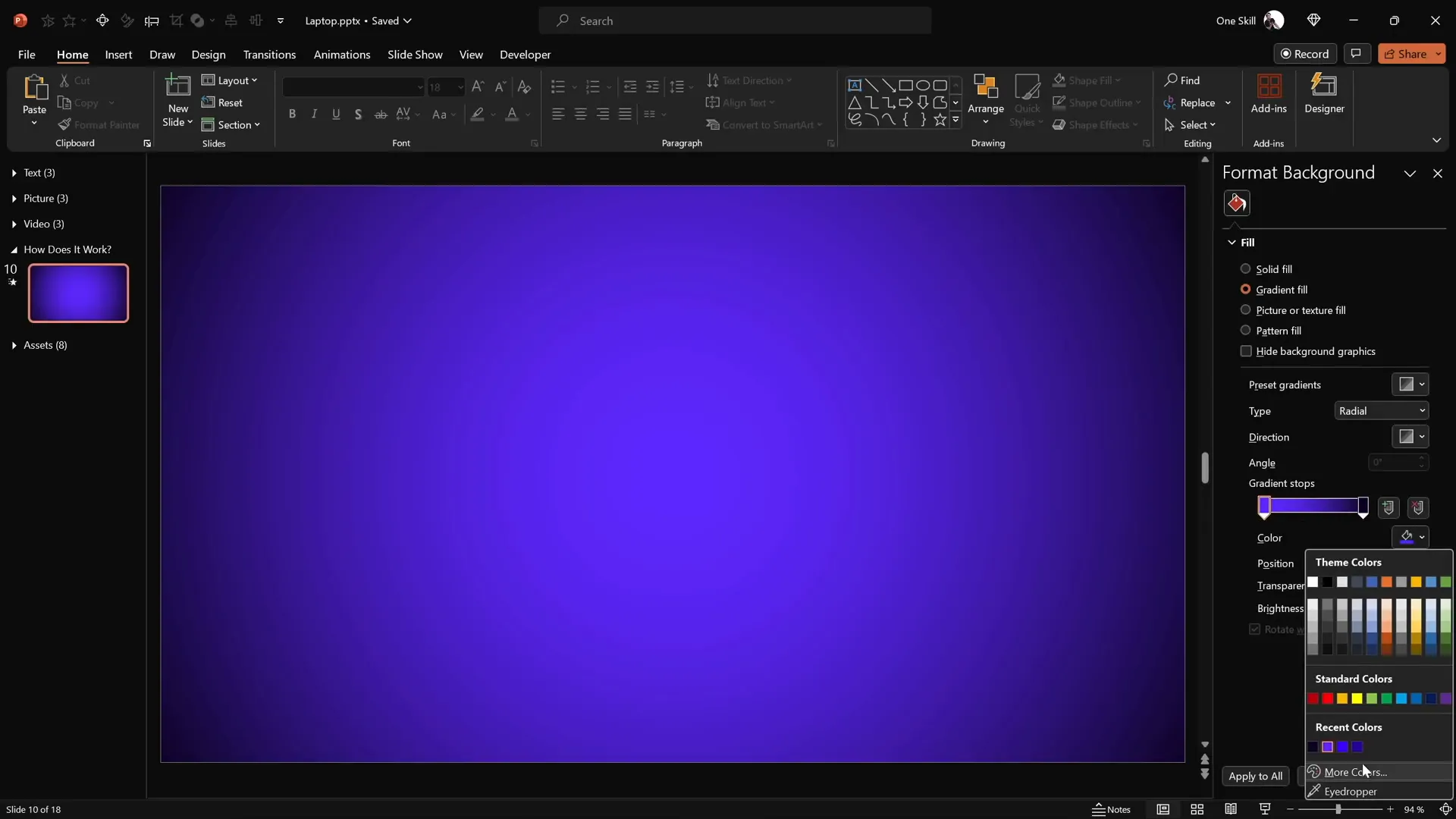The image size is (1456, 819).
Task: Fit slide to current window
Action: pos(1445,809)
